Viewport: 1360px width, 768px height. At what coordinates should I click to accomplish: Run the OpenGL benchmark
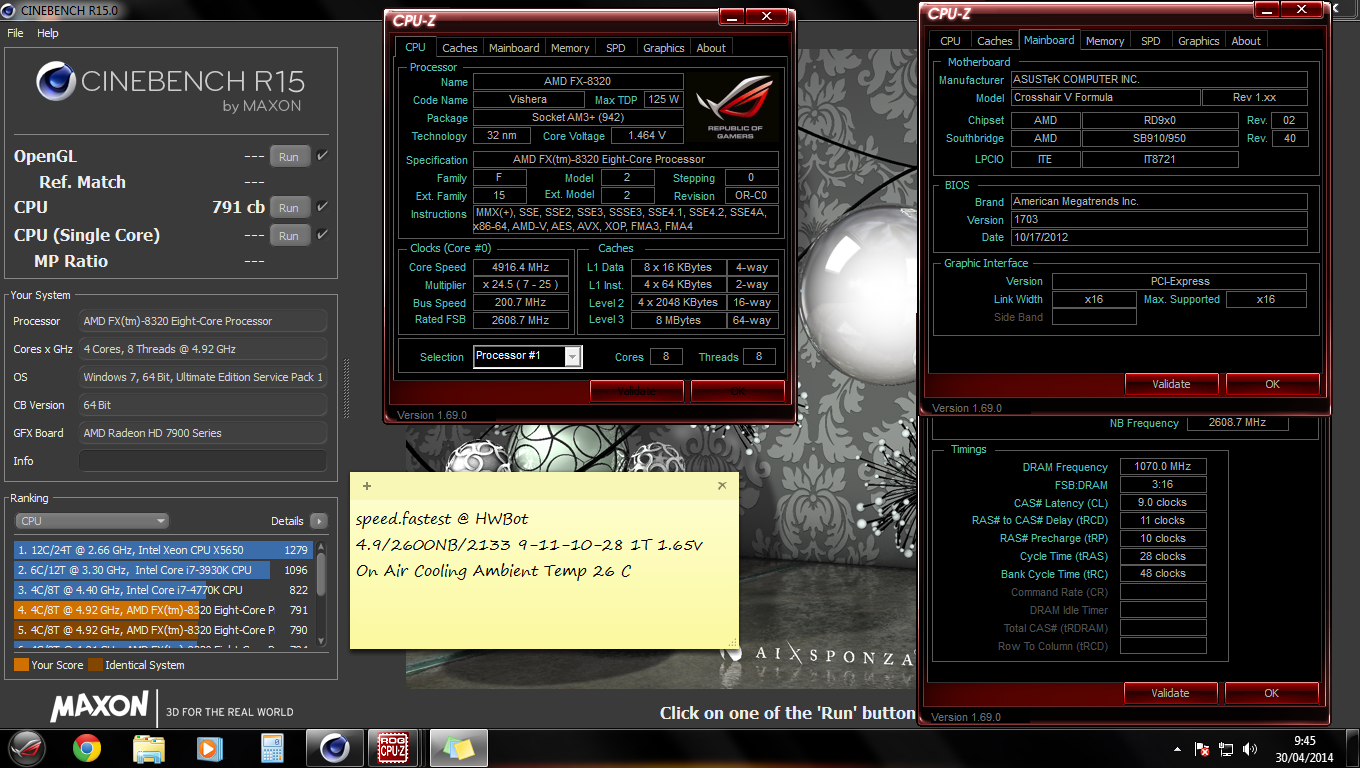pos(289,156)
